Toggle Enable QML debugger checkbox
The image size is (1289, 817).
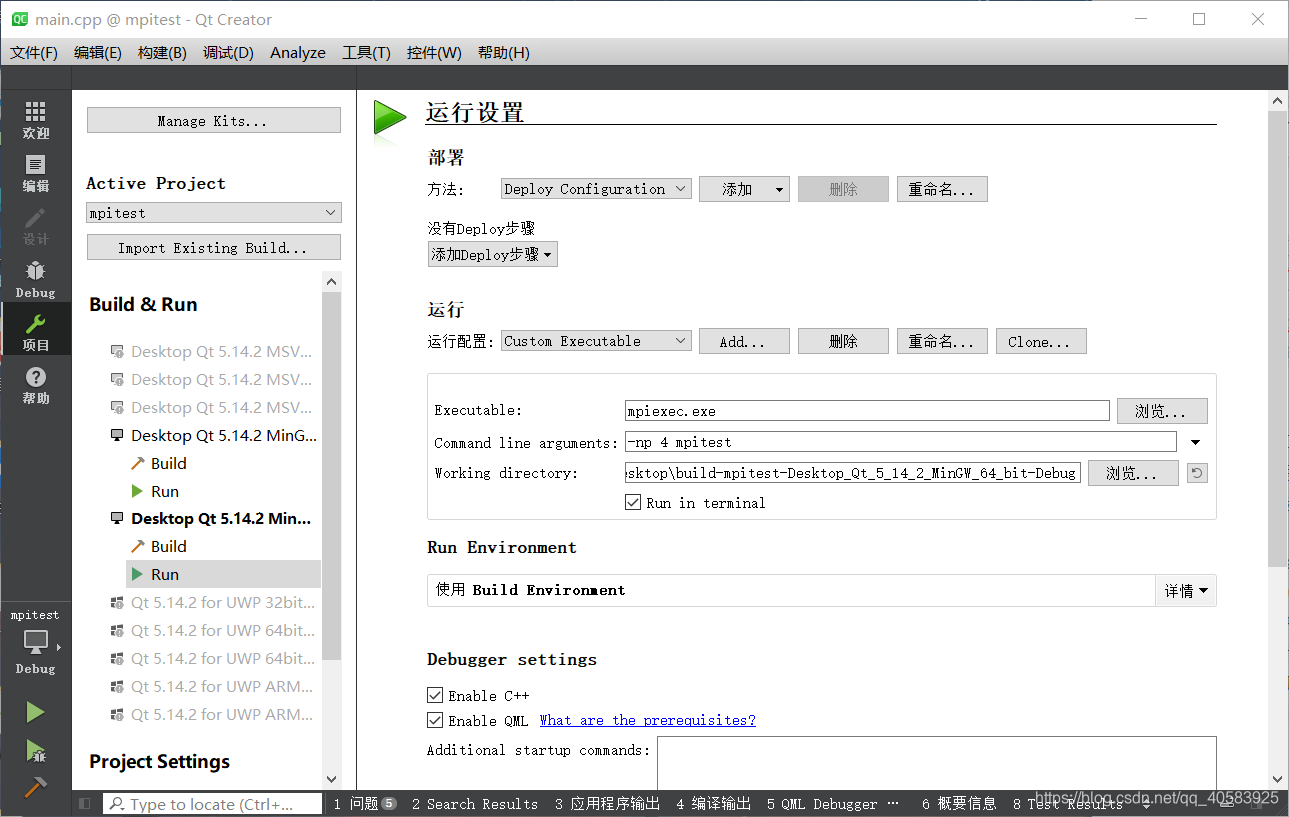pos(435,720)
